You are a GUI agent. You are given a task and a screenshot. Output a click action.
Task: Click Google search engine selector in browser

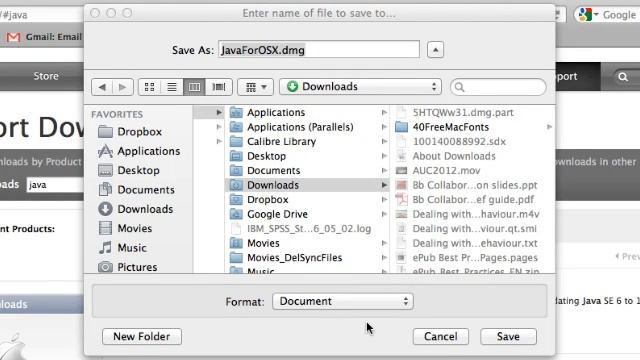click(588, 15)
